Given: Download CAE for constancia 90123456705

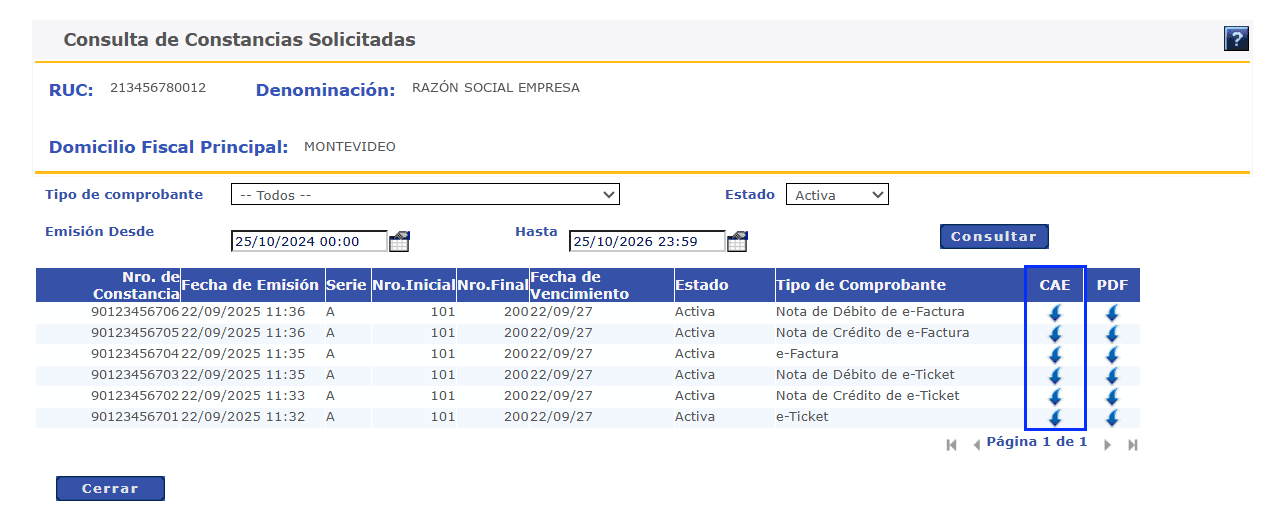Looking at the screenshot, I should 1055,334.
